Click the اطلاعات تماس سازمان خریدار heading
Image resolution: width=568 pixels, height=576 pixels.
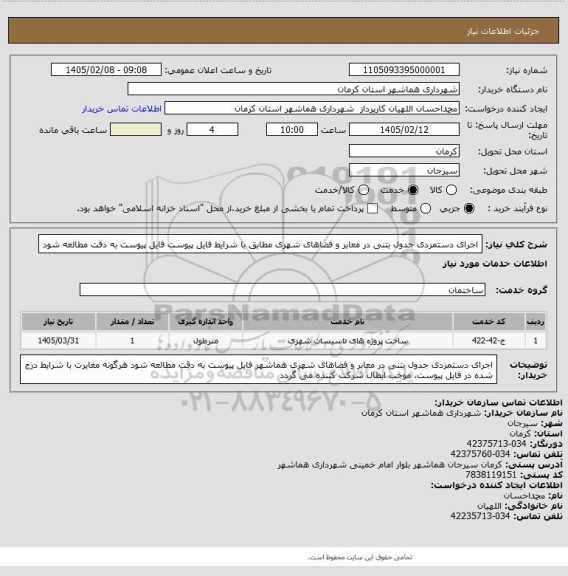tap(498, 402)
